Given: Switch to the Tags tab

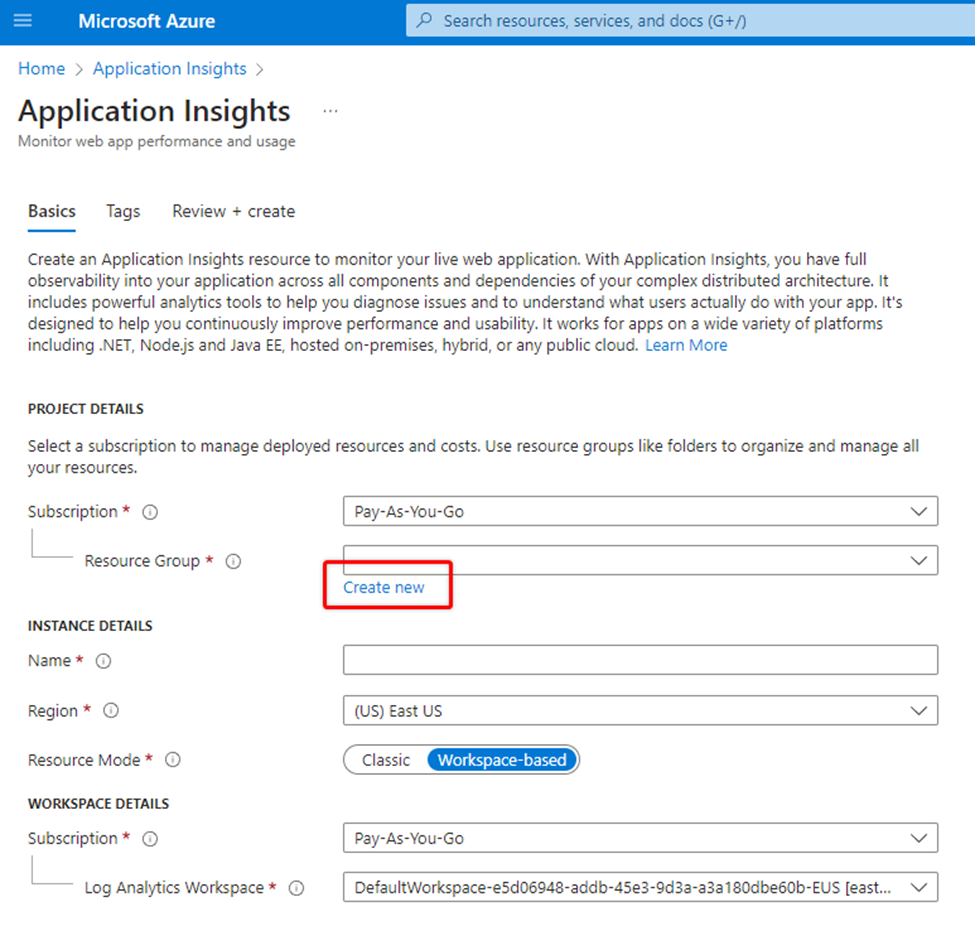Looking at the screenshot, I should tap(123, 211).
